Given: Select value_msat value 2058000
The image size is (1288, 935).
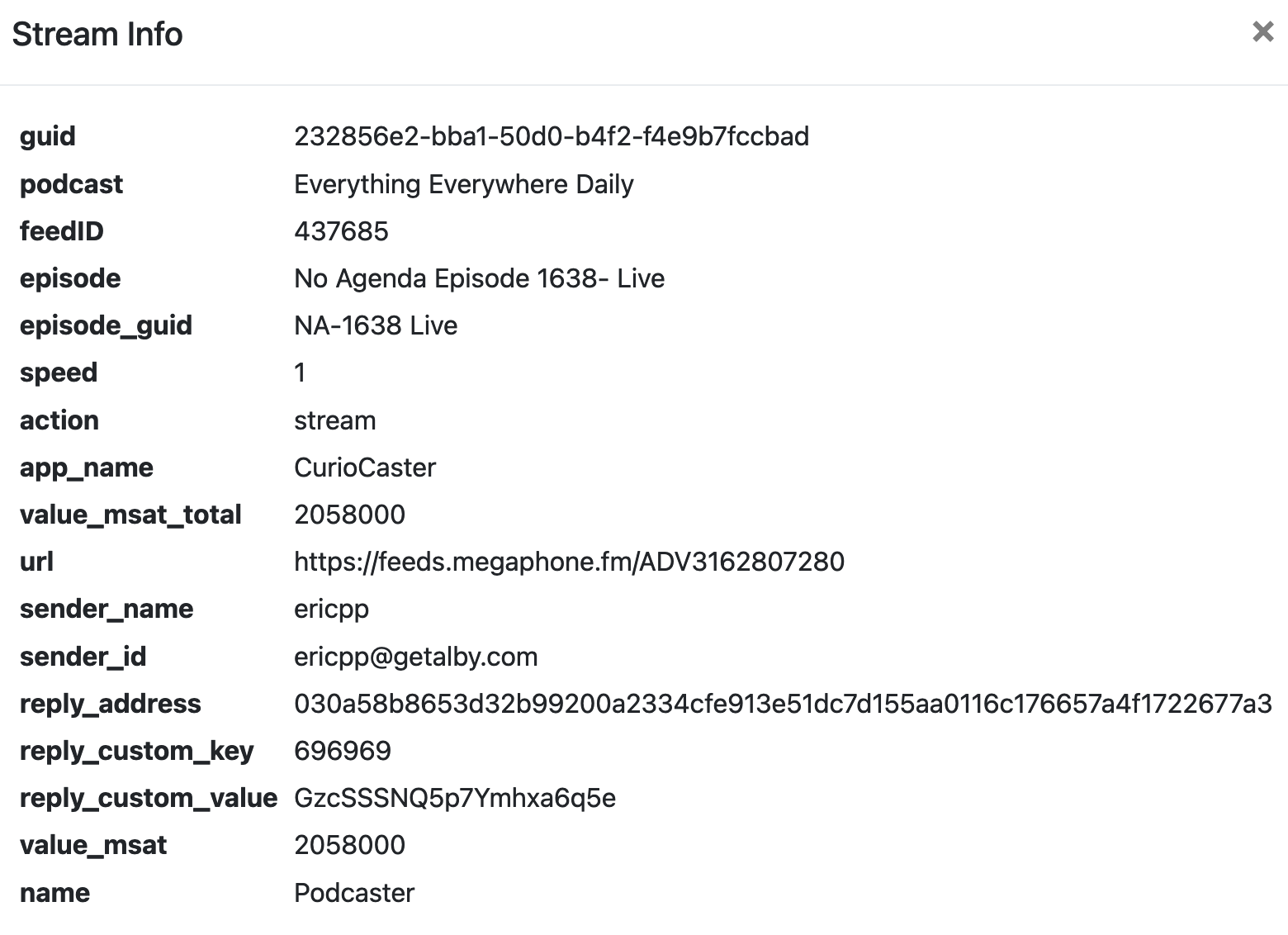Looking at the screenshot, I should 350,845.
